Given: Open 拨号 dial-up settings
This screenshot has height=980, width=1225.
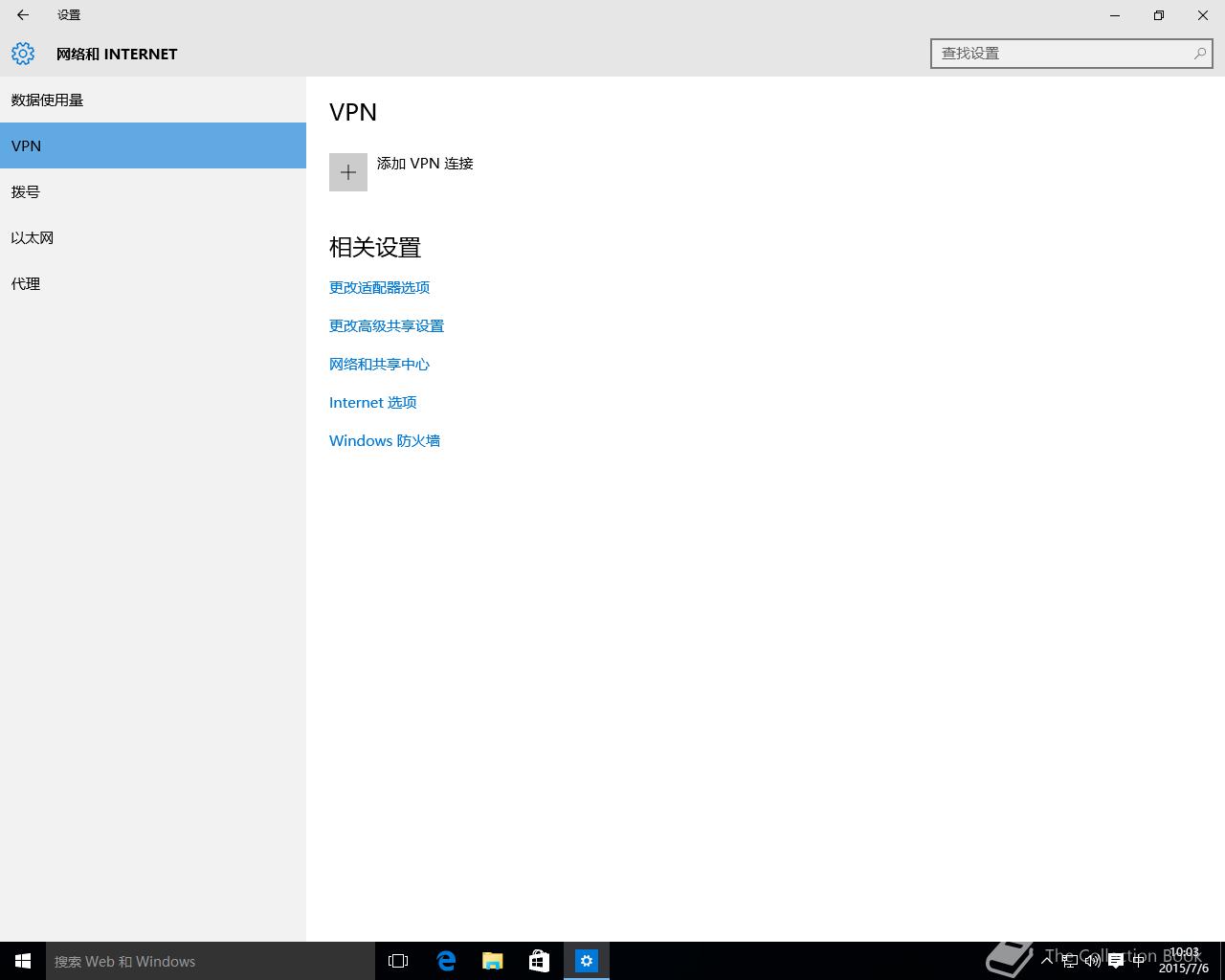Looking at the screenshot, I should coord(153,191).
